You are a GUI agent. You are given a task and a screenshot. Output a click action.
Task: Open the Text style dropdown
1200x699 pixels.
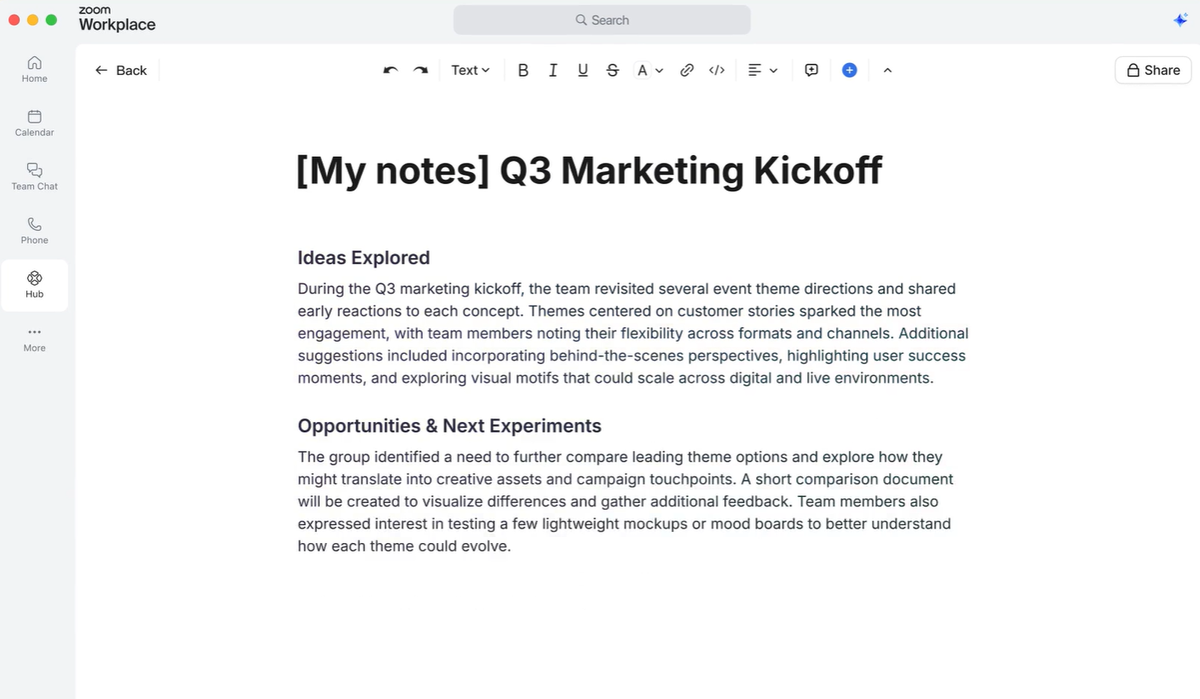coord(470,70)
